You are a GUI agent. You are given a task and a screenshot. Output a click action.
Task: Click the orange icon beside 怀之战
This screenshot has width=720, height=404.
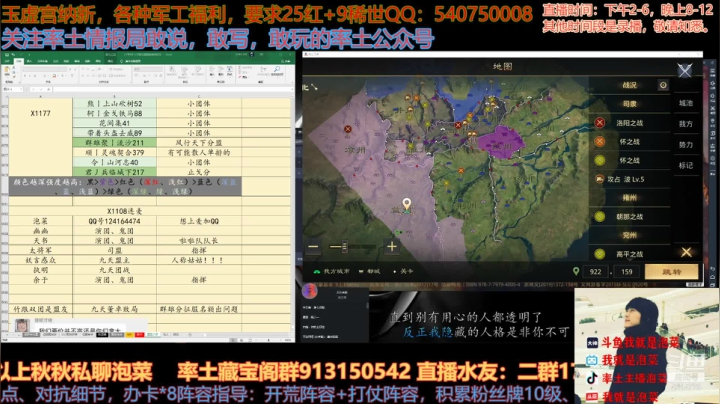click(600, 141)
